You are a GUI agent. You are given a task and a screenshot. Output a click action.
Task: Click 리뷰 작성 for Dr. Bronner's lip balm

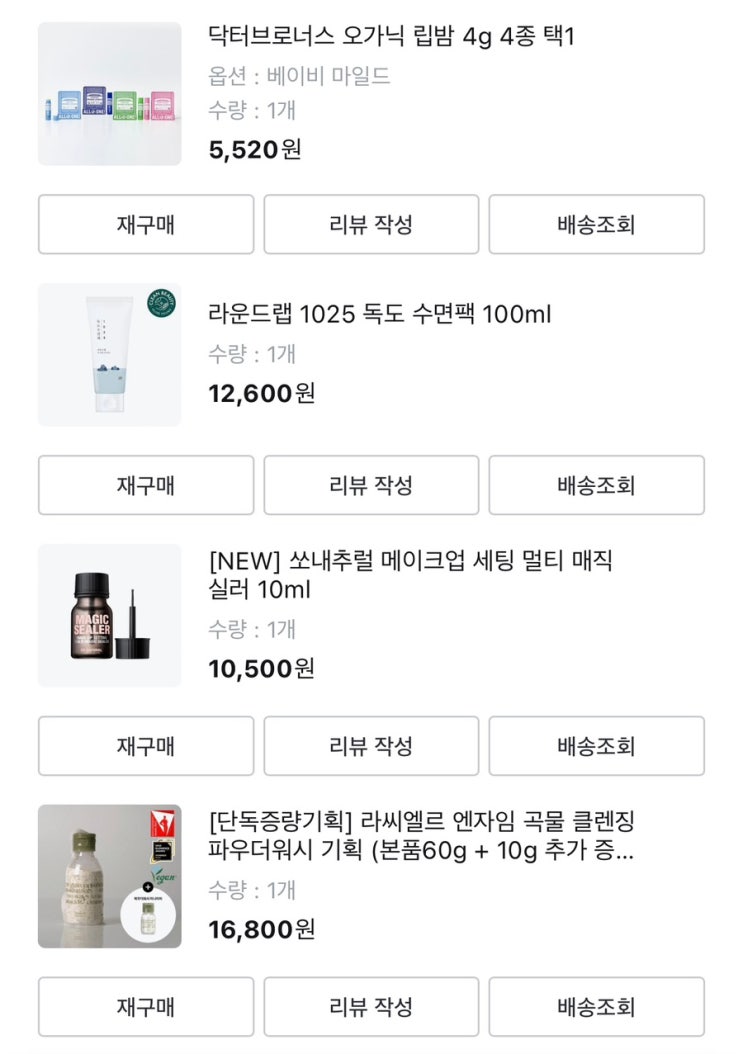[x=371, y=224]
